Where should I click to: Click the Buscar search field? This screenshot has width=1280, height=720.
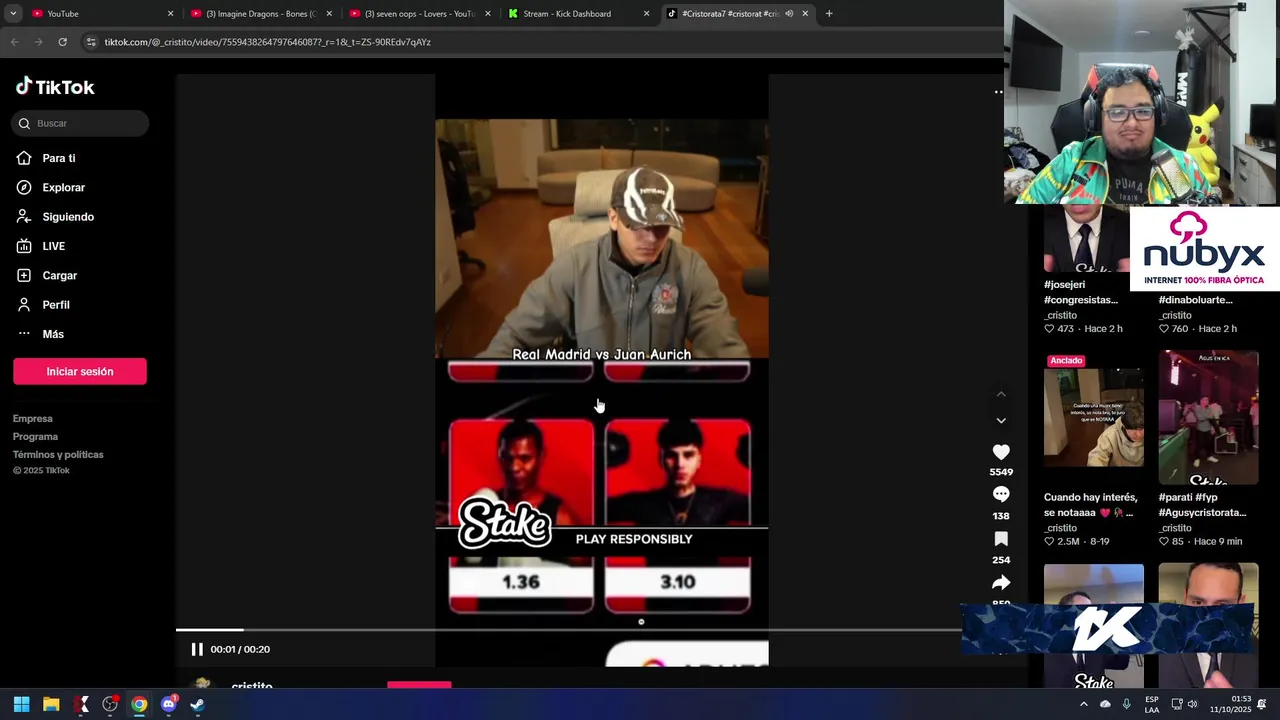tap(80, 123)
